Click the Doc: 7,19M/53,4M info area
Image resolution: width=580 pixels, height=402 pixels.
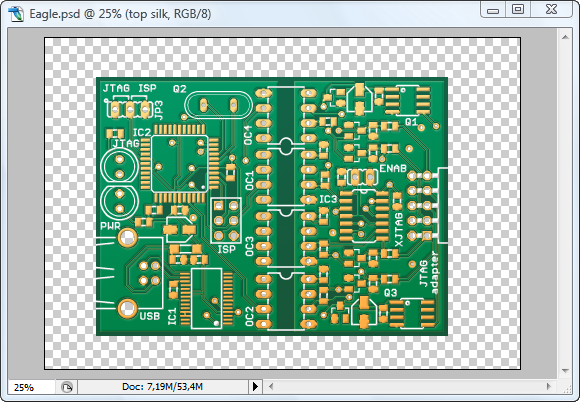pyautogui.click(x=162, y=387)
